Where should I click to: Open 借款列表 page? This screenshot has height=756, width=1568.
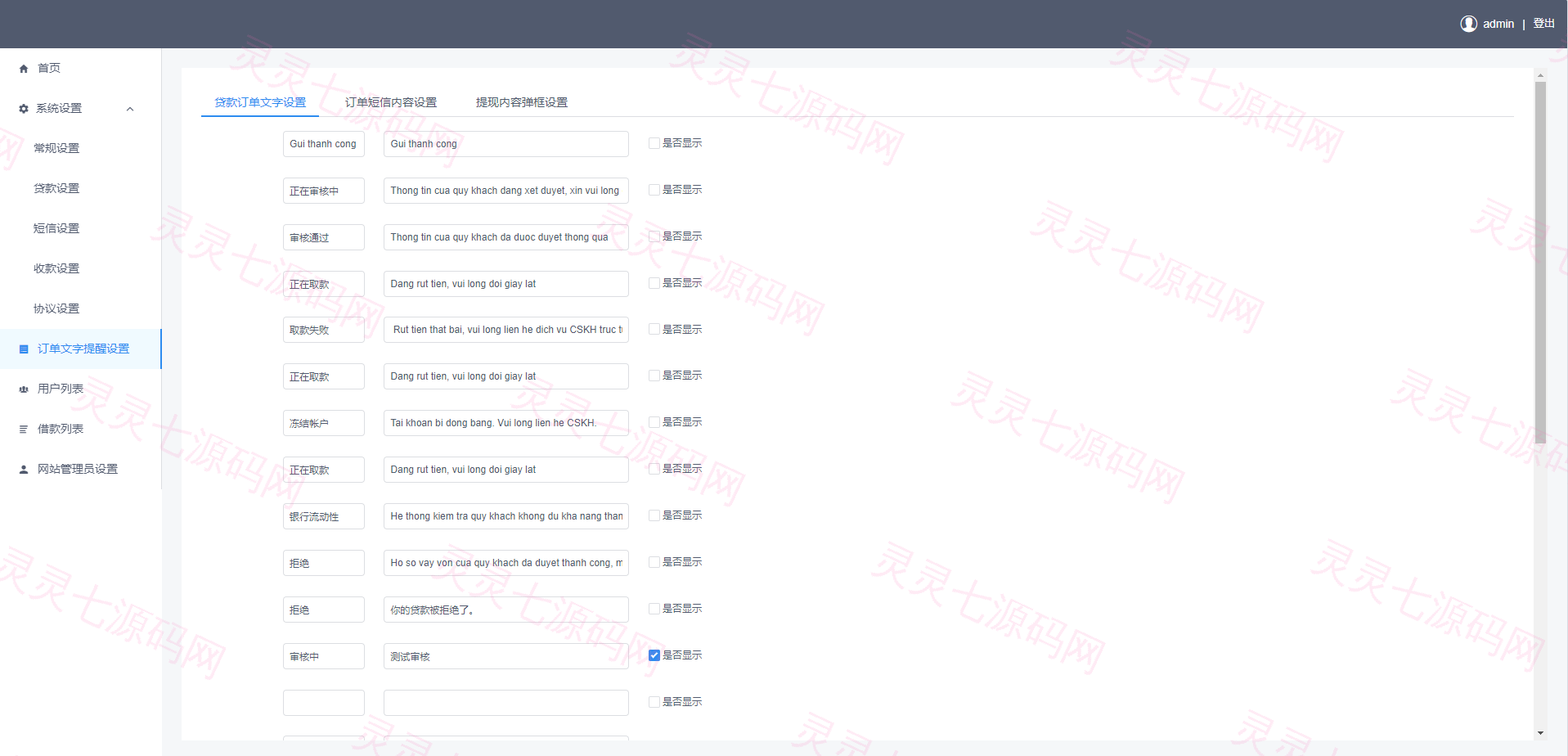click(61, 429)
